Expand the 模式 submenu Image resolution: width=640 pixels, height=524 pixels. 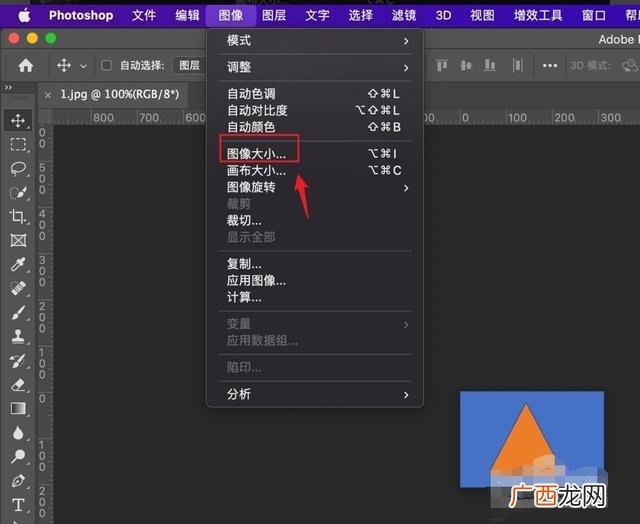coord(315,40)
